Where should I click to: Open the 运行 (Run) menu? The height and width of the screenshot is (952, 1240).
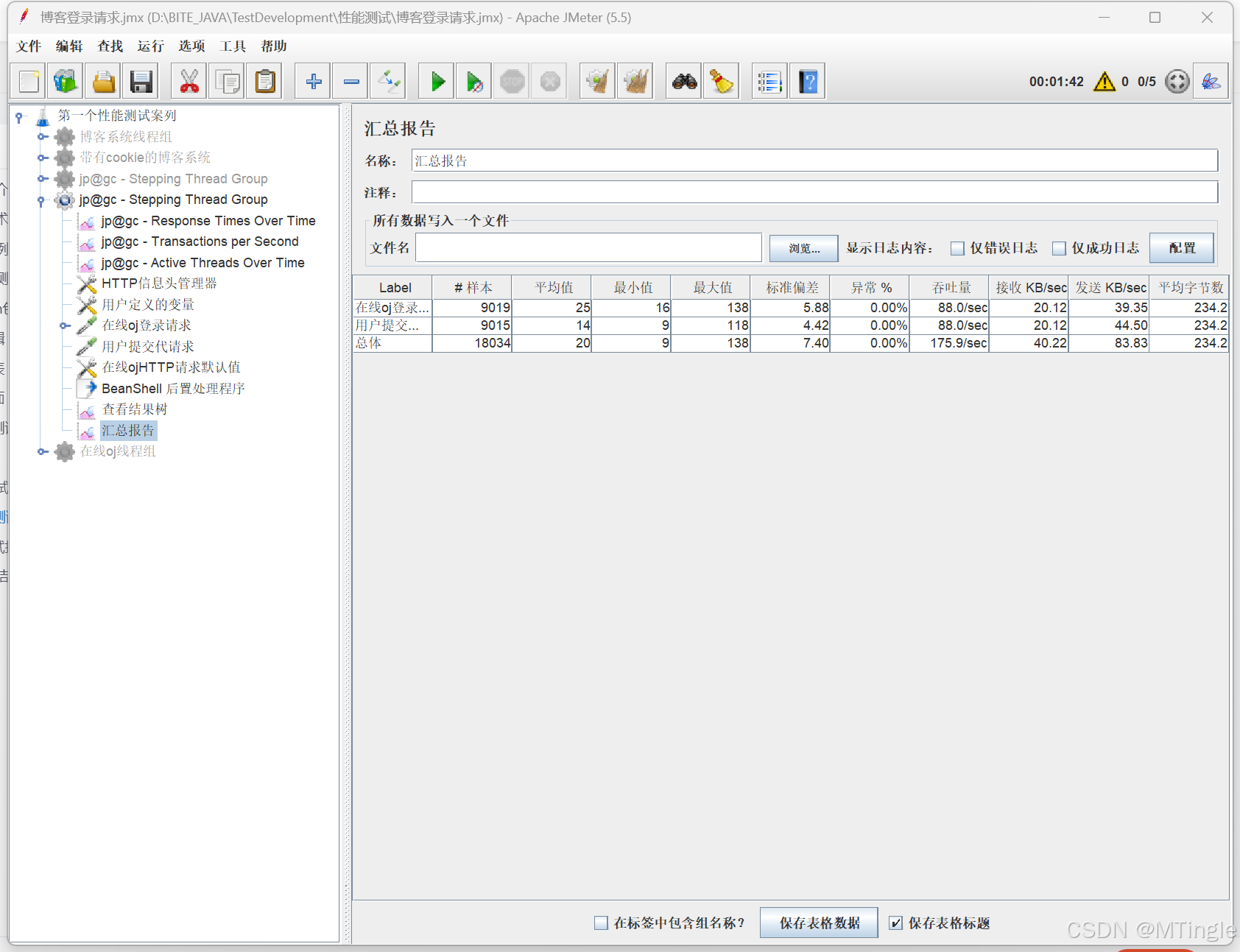click(x=150, y=46)
